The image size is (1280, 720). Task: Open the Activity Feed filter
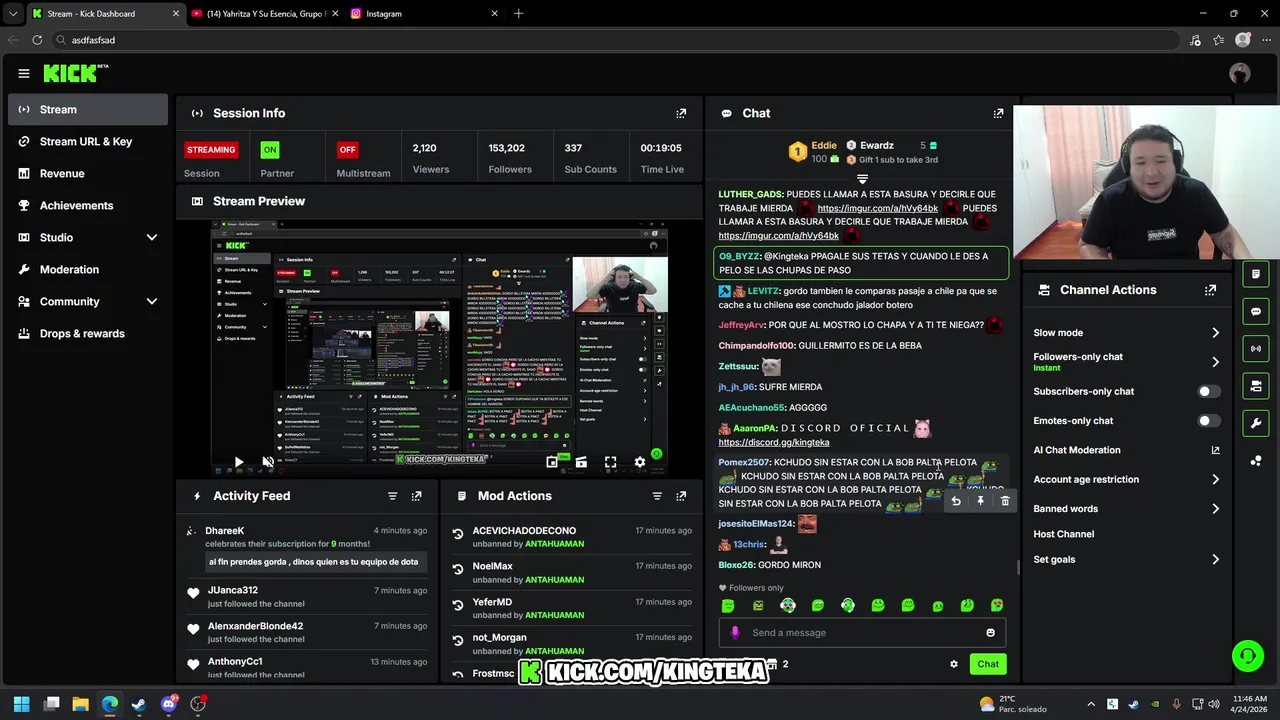(392, 496)
